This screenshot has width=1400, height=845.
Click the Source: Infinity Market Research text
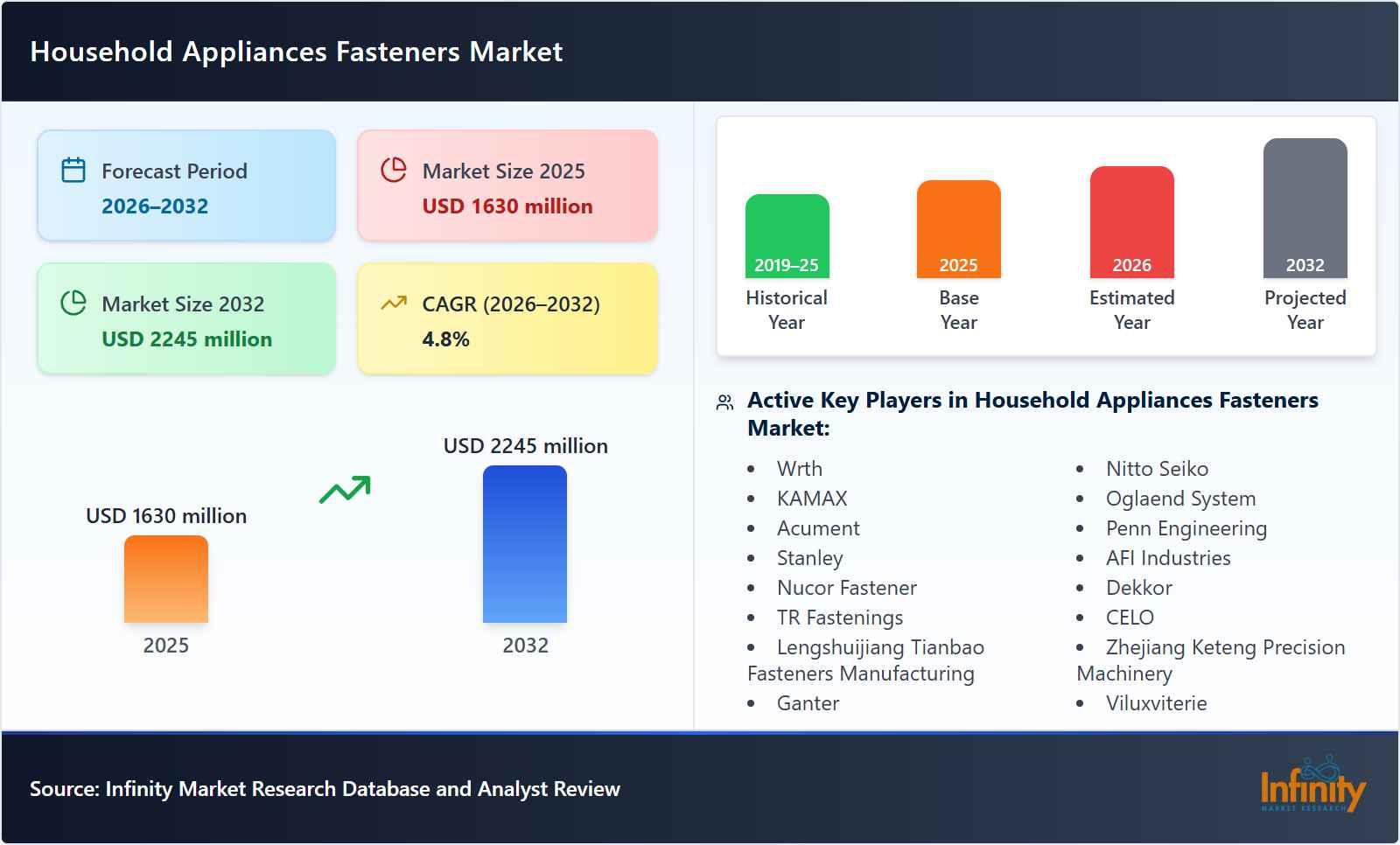click(x=325, y=788)
